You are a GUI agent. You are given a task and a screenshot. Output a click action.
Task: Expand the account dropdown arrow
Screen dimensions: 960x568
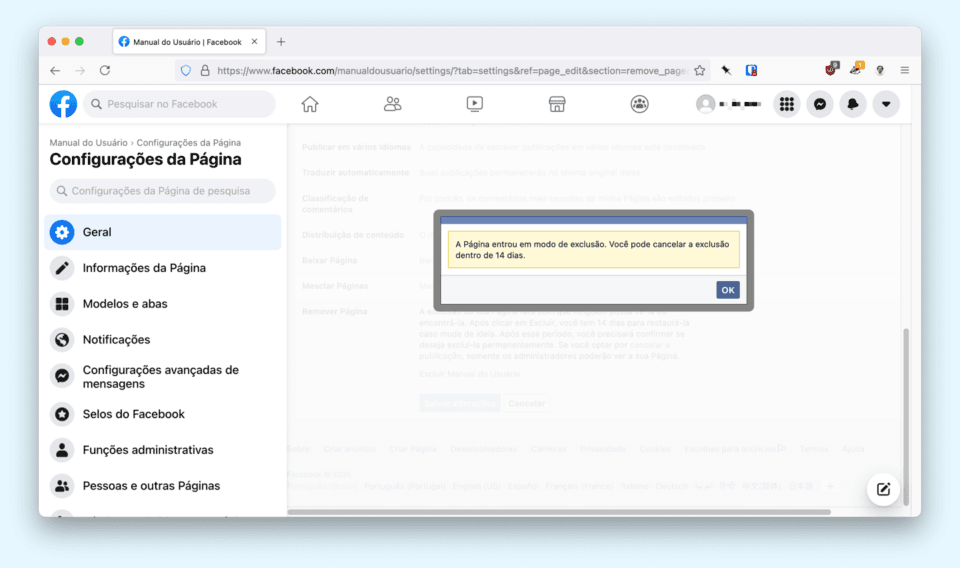886,104
